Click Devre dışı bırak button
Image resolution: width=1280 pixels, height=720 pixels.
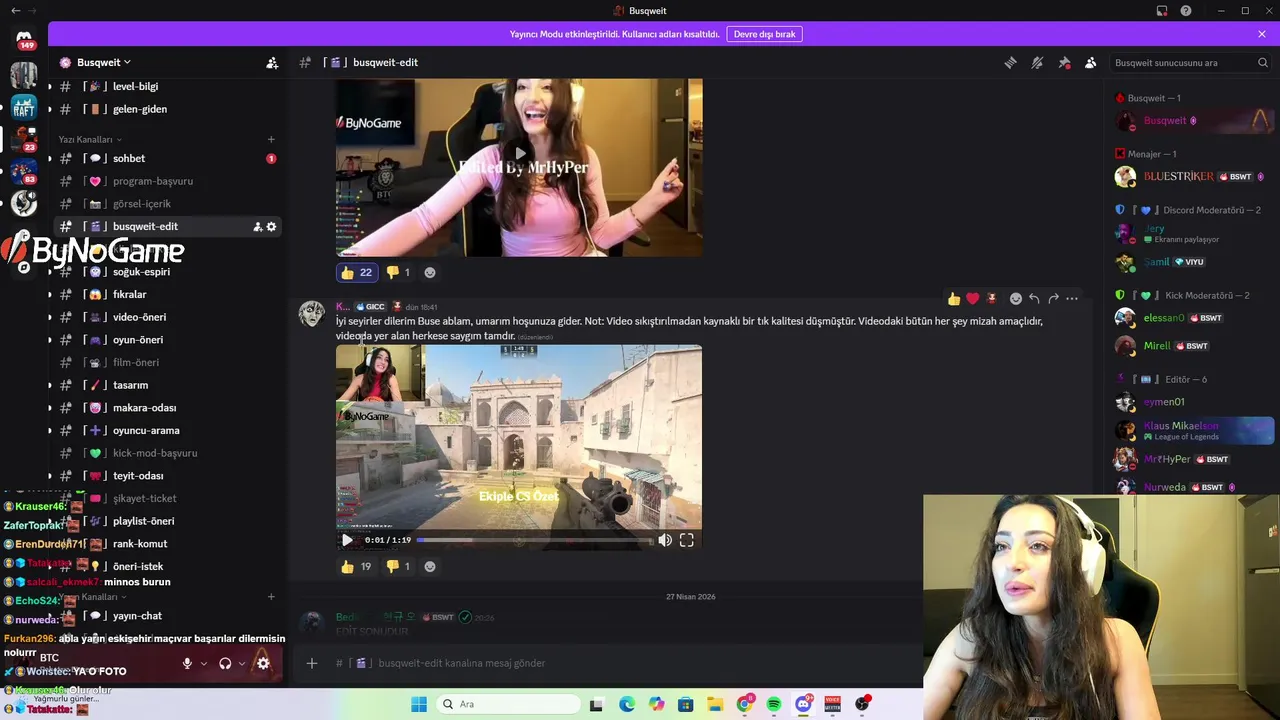click(x=764, y=34)
